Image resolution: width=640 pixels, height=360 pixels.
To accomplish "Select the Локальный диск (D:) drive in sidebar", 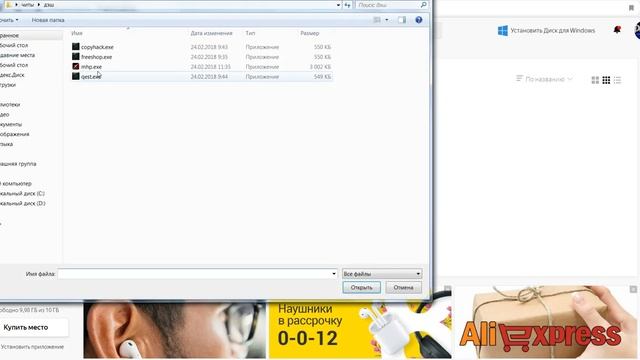I will [22, 203].
